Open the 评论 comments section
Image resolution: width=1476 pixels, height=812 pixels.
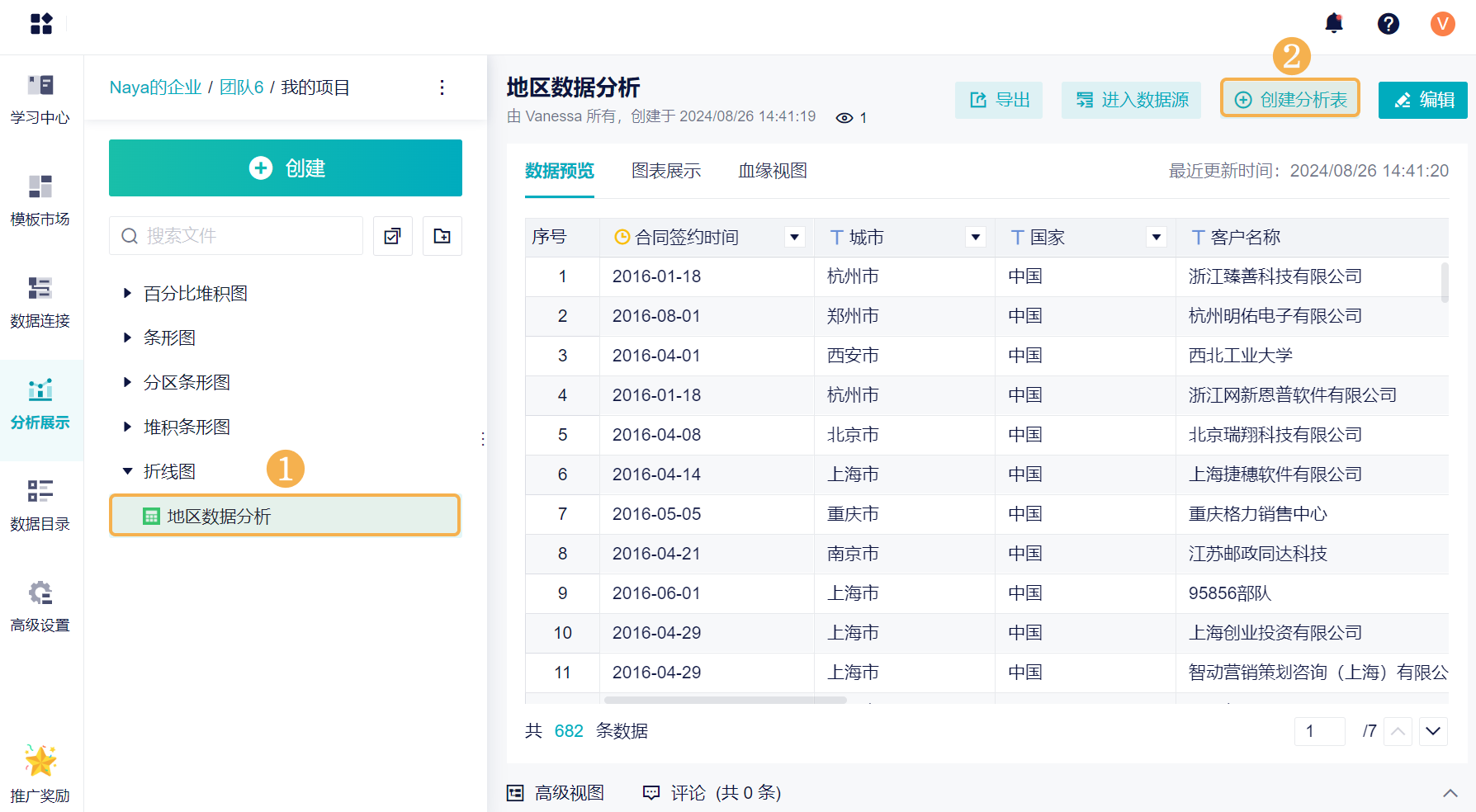(712, 793)
